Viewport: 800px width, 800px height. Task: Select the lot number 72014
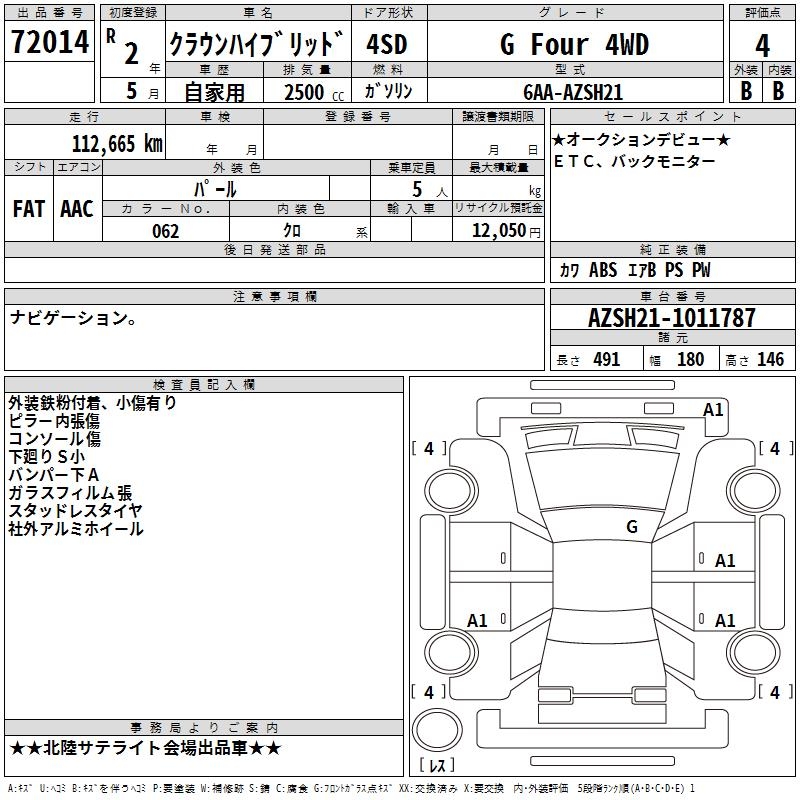49,42
